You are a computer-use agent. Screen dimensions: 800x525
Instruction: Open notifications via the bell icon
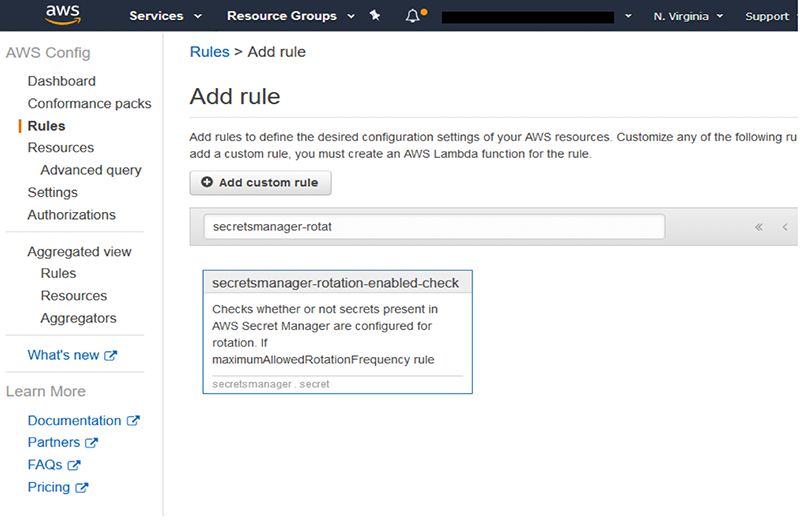click(x=413, y=16)
